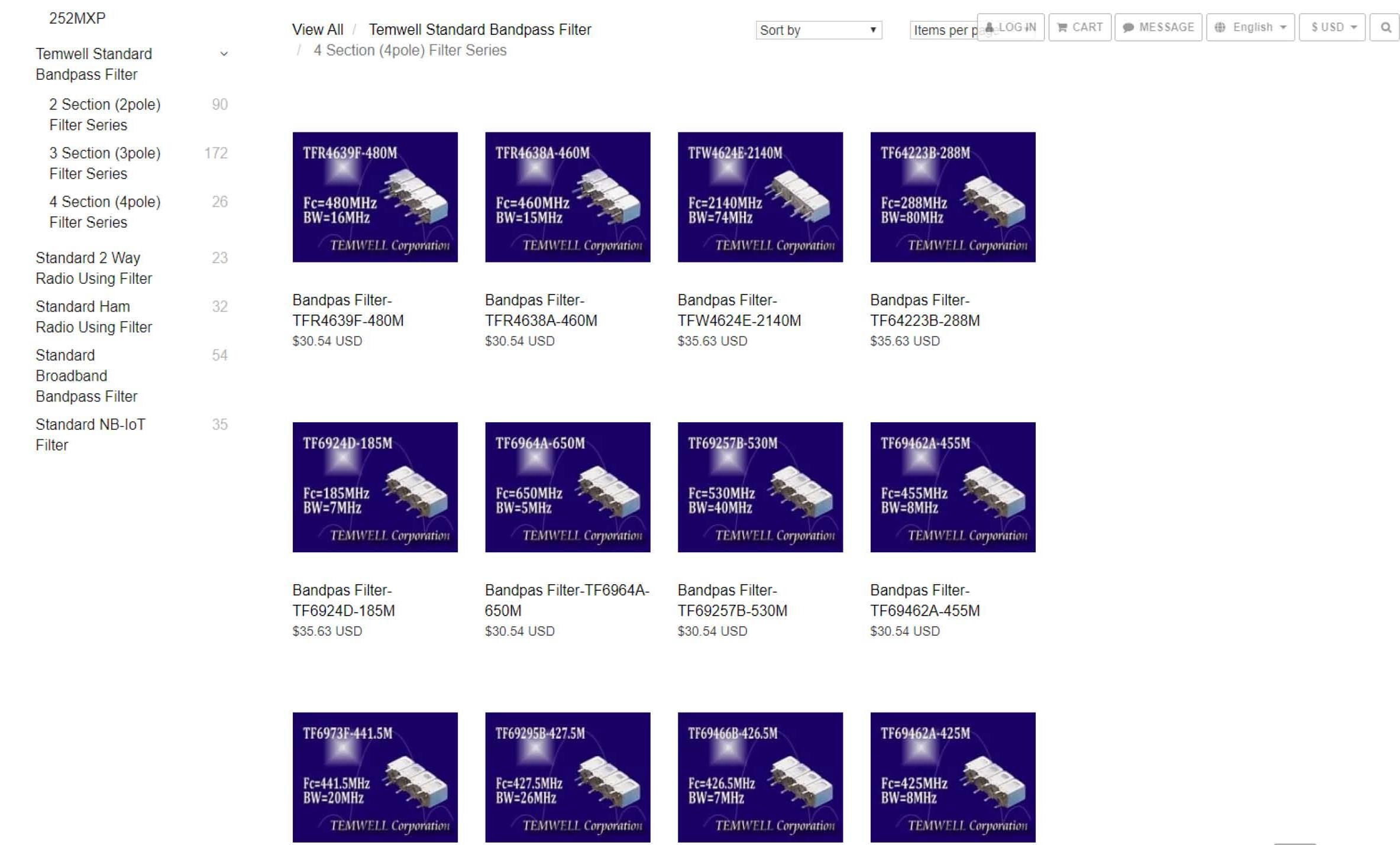Select 4 Section (4pole) Filter Series sidebar item
This screenshot has height=845, width=1400.
pos(105,212)
